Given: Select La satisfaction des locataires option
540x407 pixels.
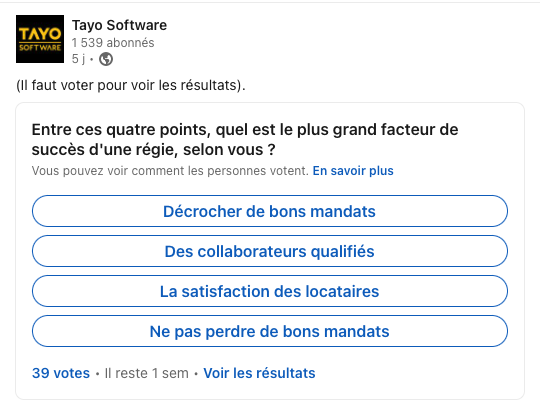Looking at the screenshot, I should tap(270, 291).
